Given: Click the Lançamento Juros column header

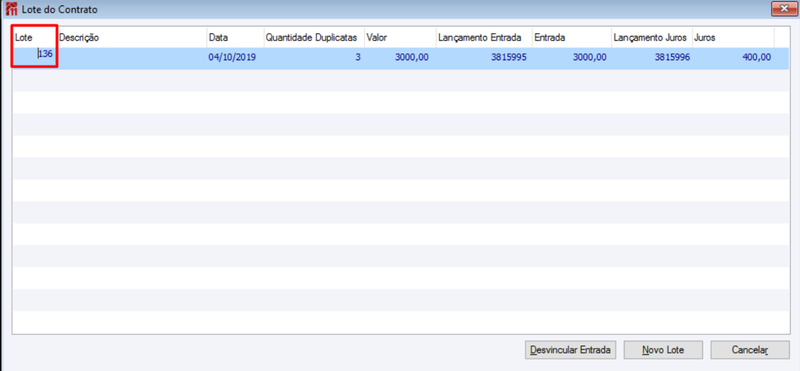Looking at the screenshot, I should pos(652,37).
